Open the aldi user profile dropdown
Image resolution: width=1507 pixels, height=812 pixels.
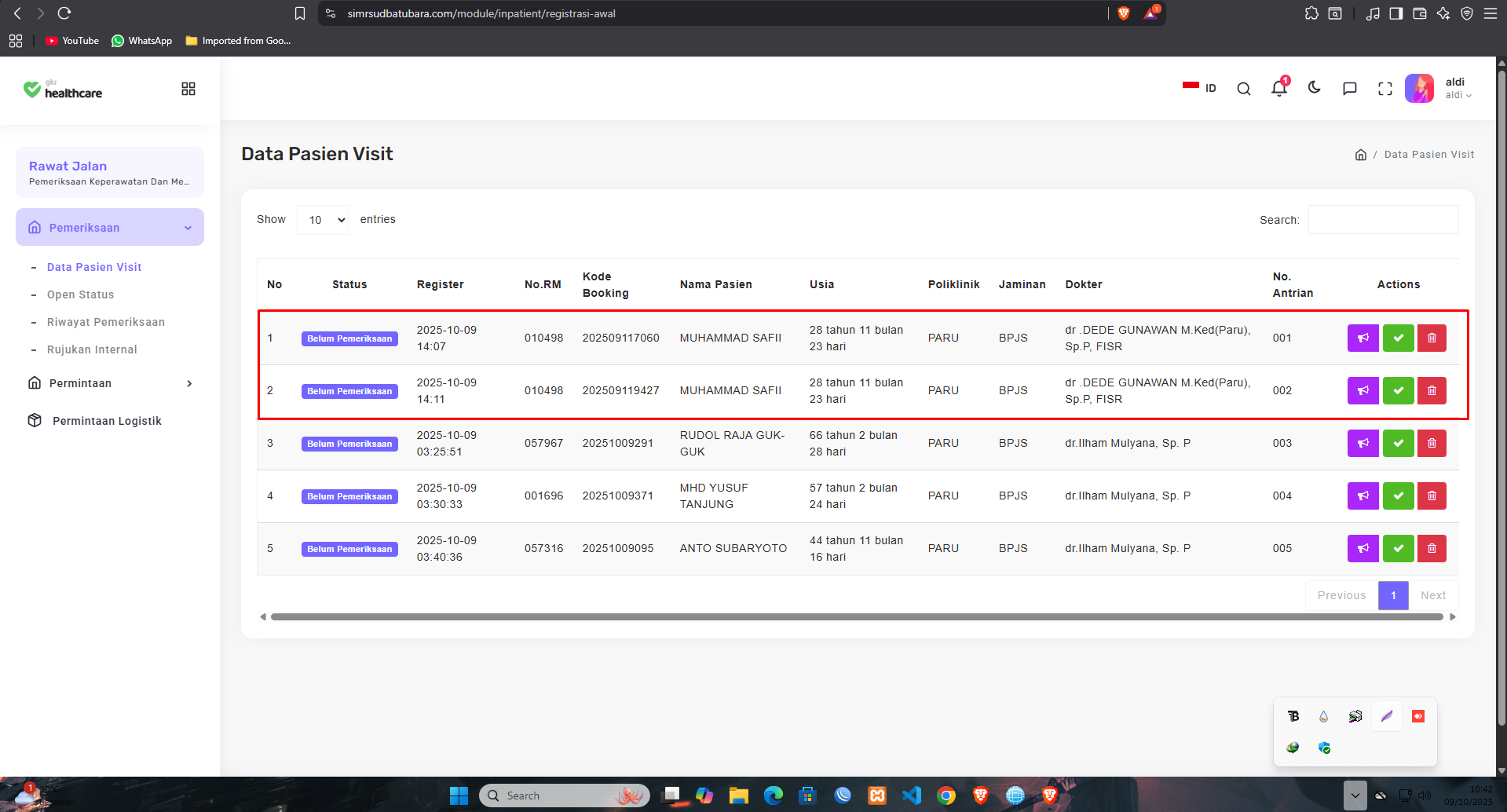(x=1439, y=88)
